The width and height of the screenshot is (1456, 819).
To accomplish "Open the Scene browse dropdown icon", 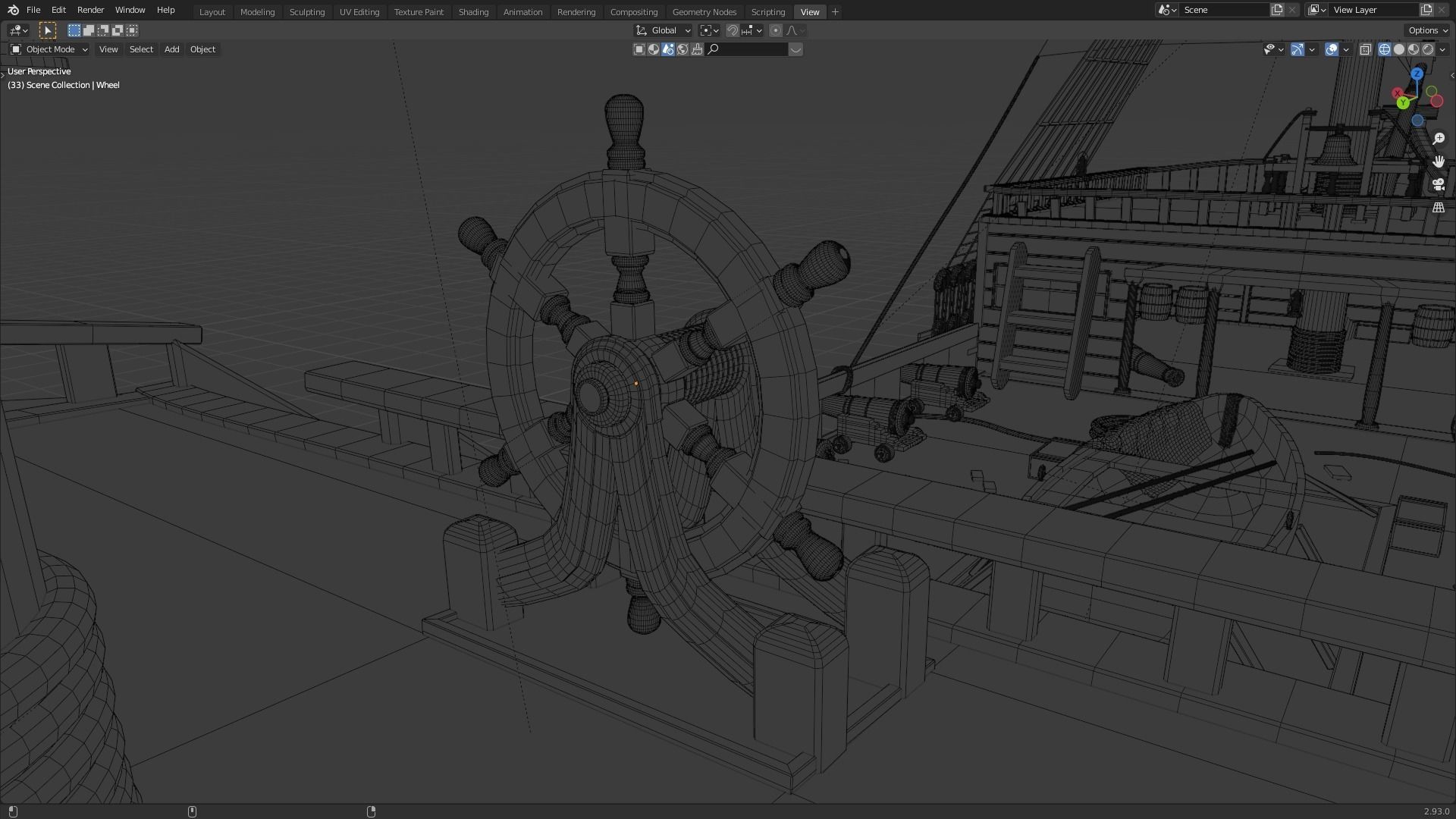I will click(1167, 10).
